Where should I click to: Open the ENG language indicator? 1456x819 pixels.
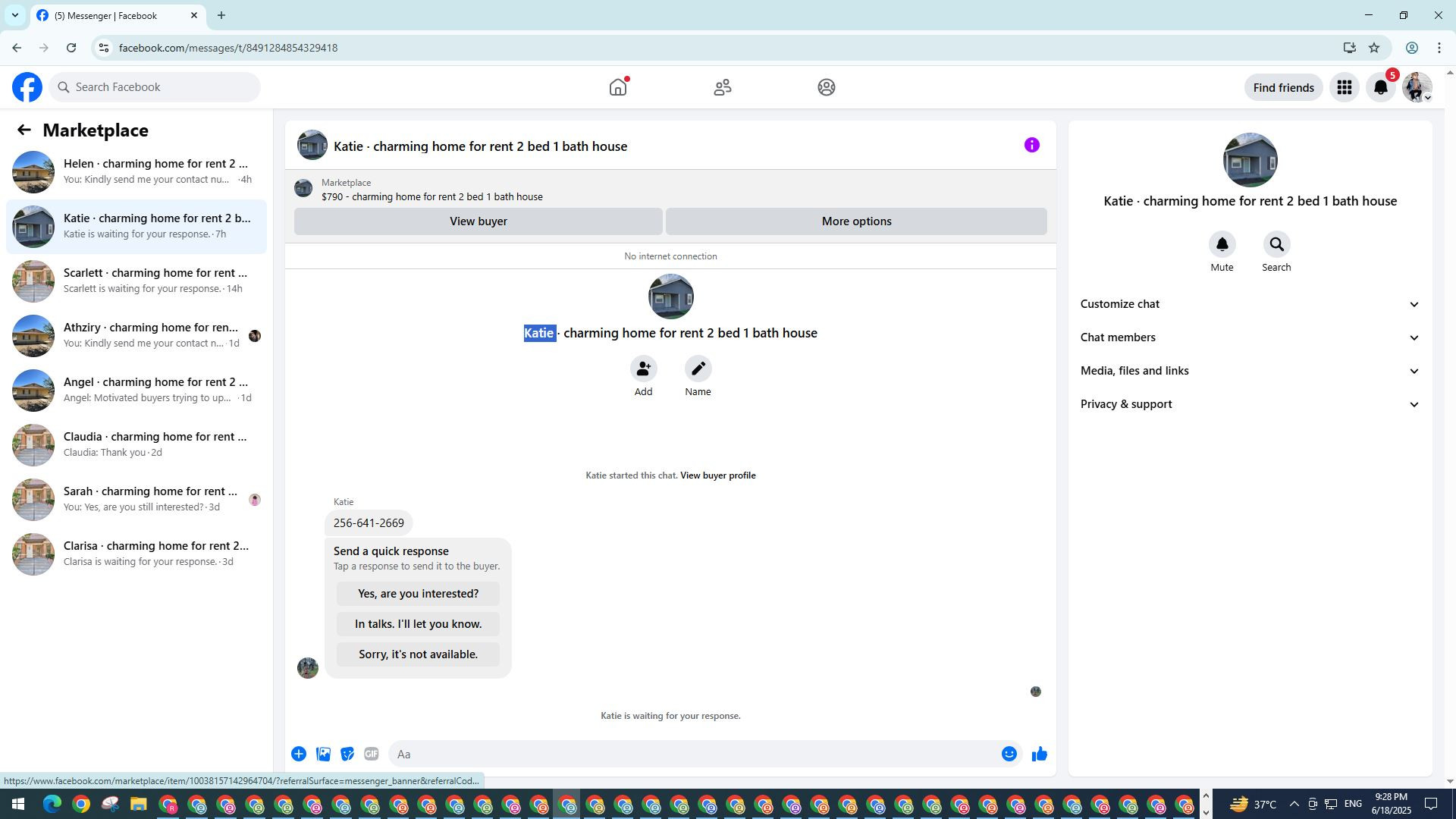(x=1353, y=804)
